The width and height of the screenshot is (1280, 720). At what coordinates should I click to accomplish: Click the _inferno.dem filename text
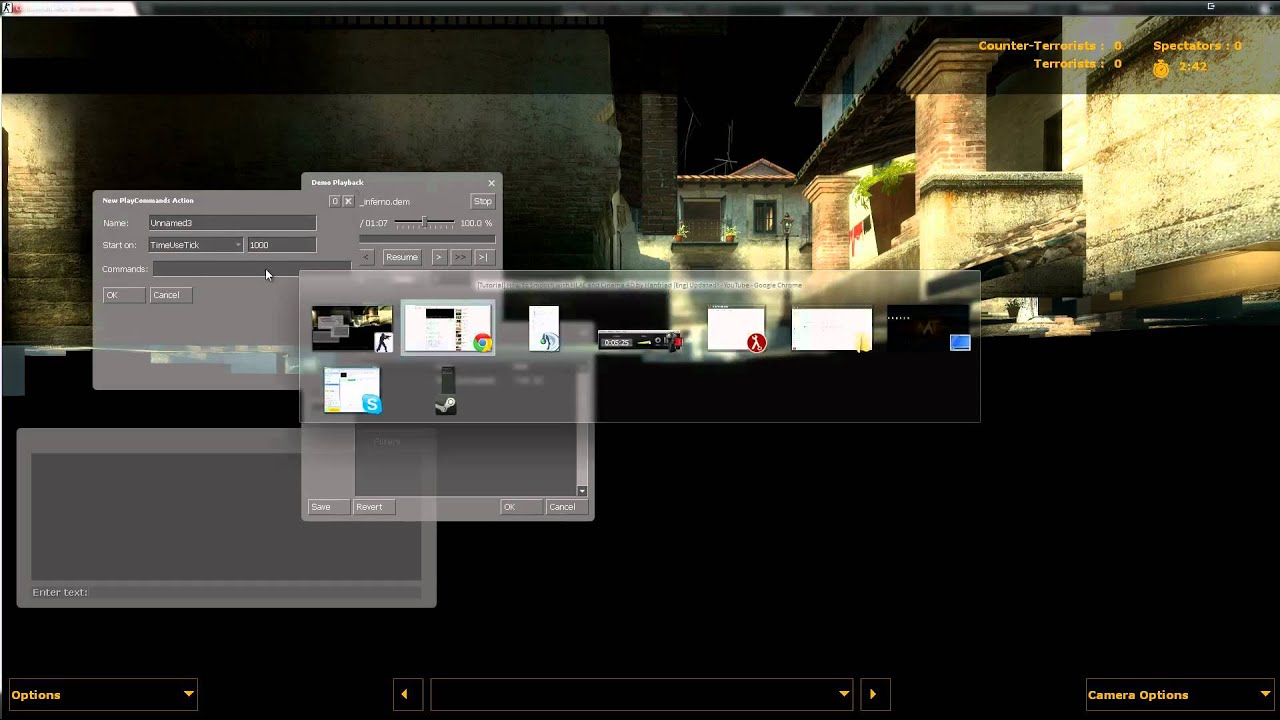click(x=385, y=202)
